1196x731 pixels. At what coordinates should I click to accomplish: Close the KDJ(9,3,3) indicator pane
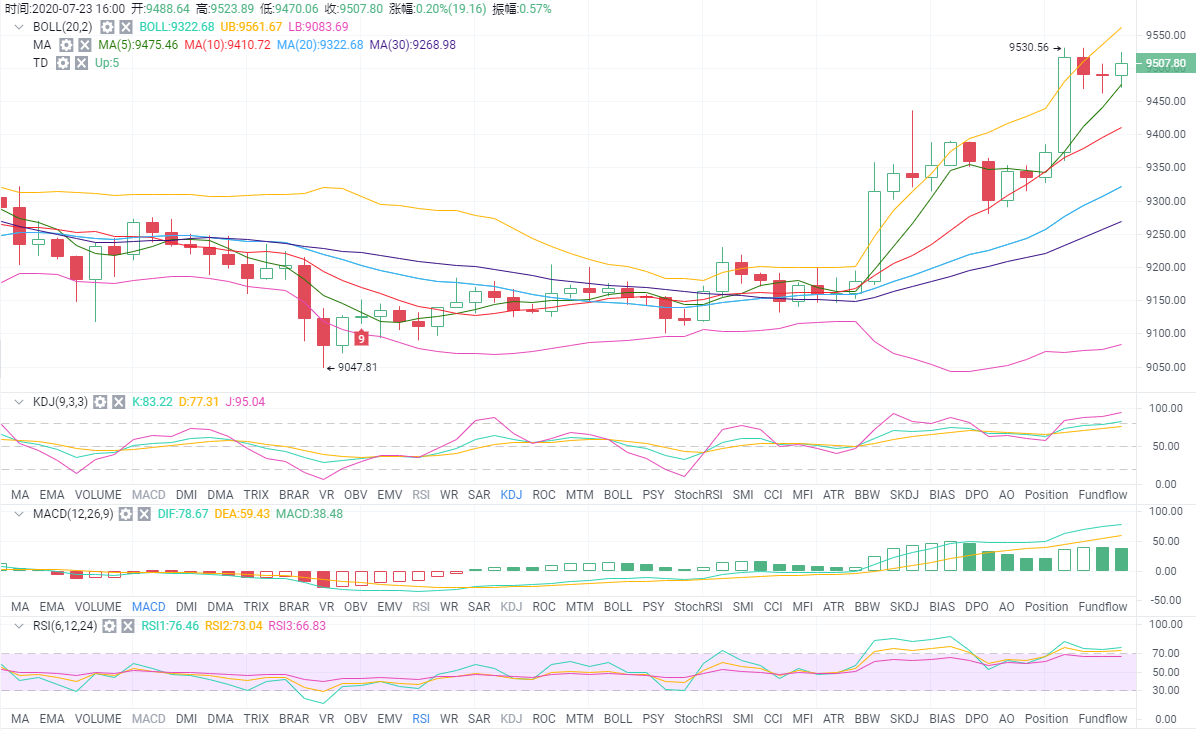click(x=119, y=402)
